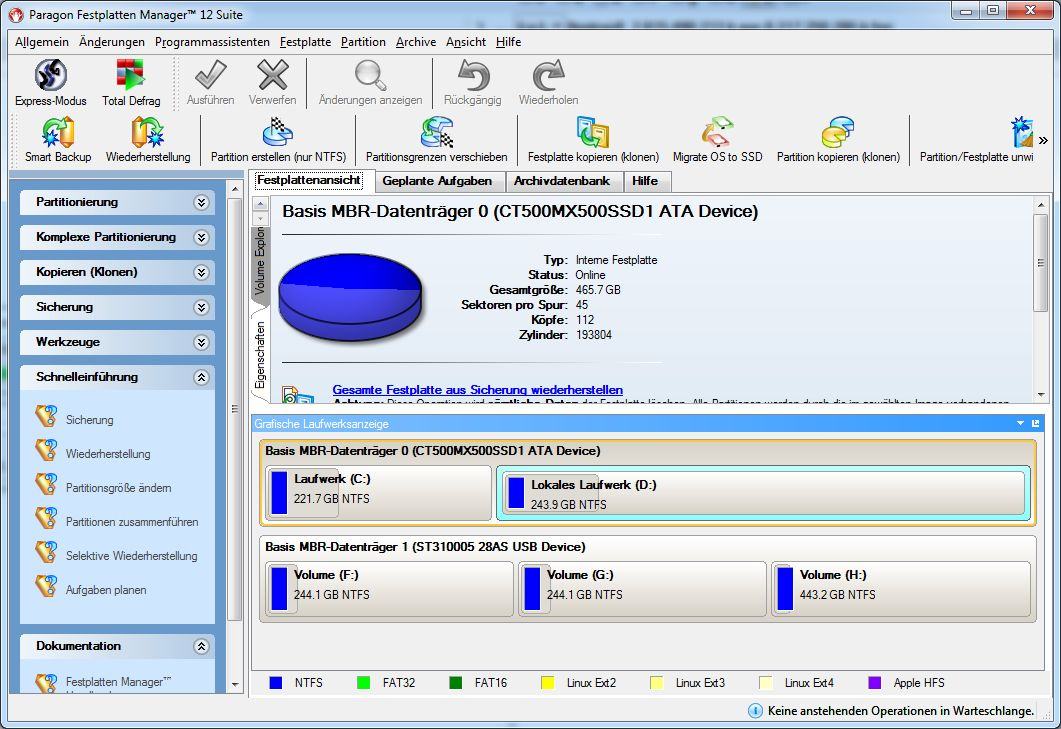Open Wiederherstellung under Schnelleinführung
The width and height of the screenshot is (1061, 729).
point(108,454)
